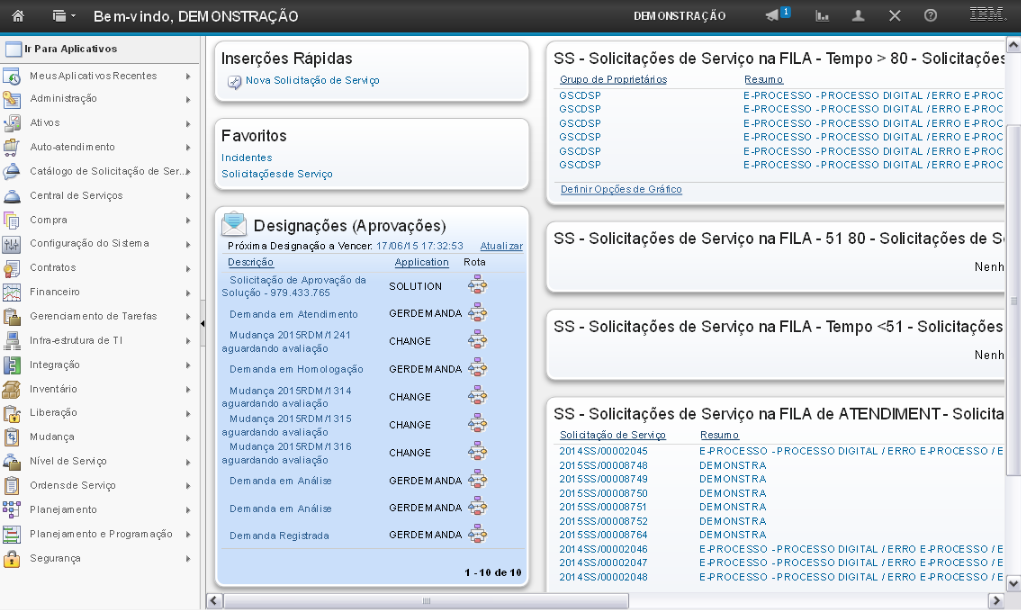Click the horizontal scrollbar right arrow

(995, 600)
